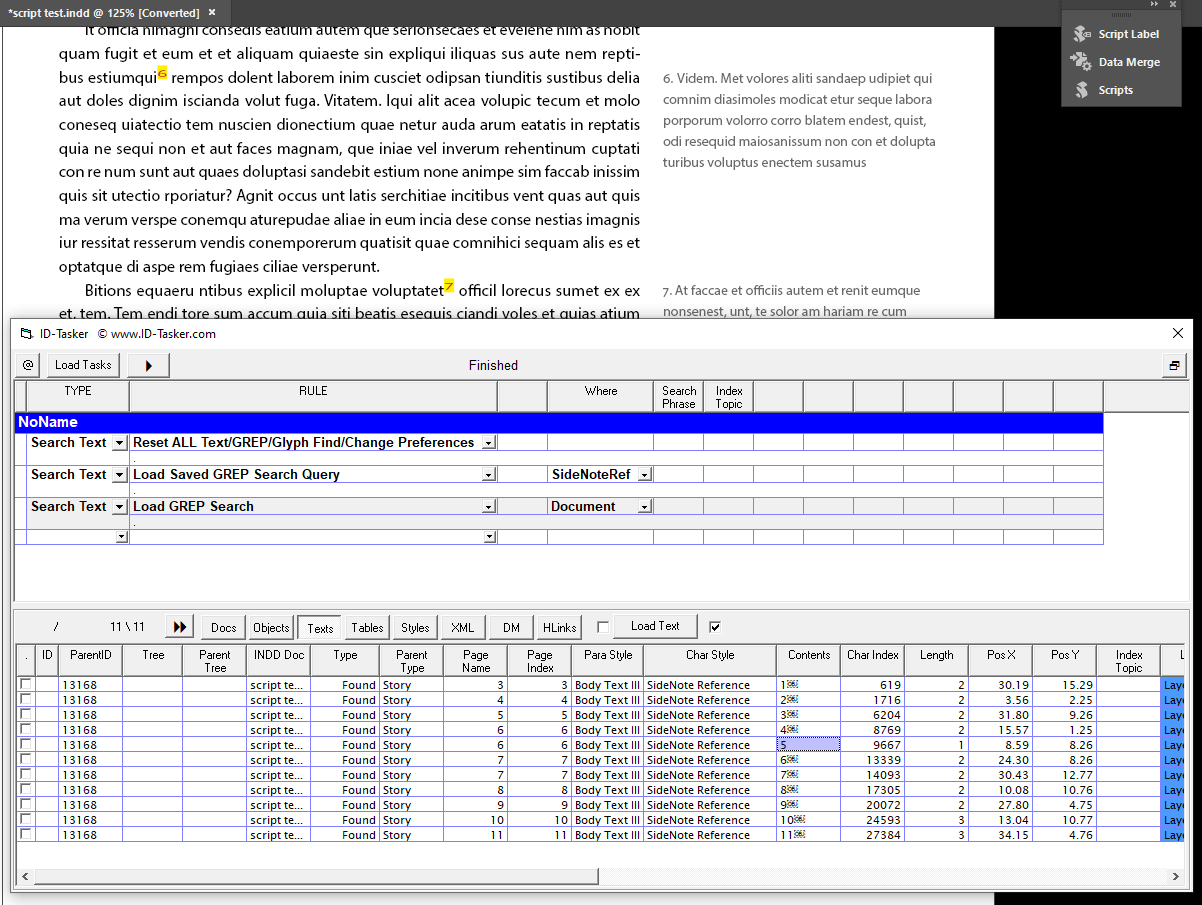Click the panel icon in the top-right corner

(x=1173, y=365)
